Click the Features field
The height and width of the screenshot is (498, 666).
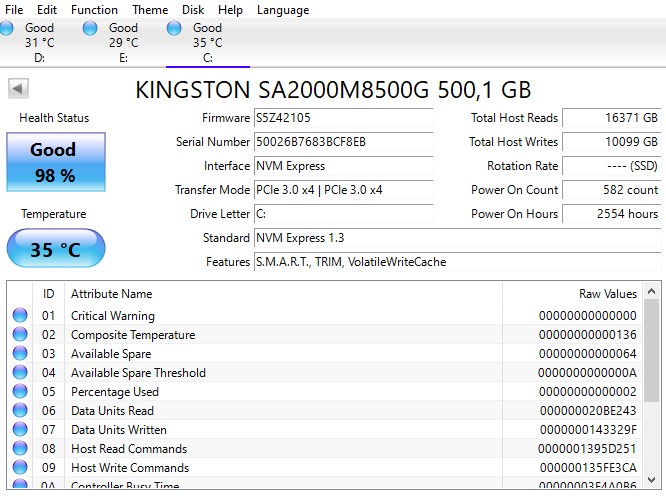457,262
